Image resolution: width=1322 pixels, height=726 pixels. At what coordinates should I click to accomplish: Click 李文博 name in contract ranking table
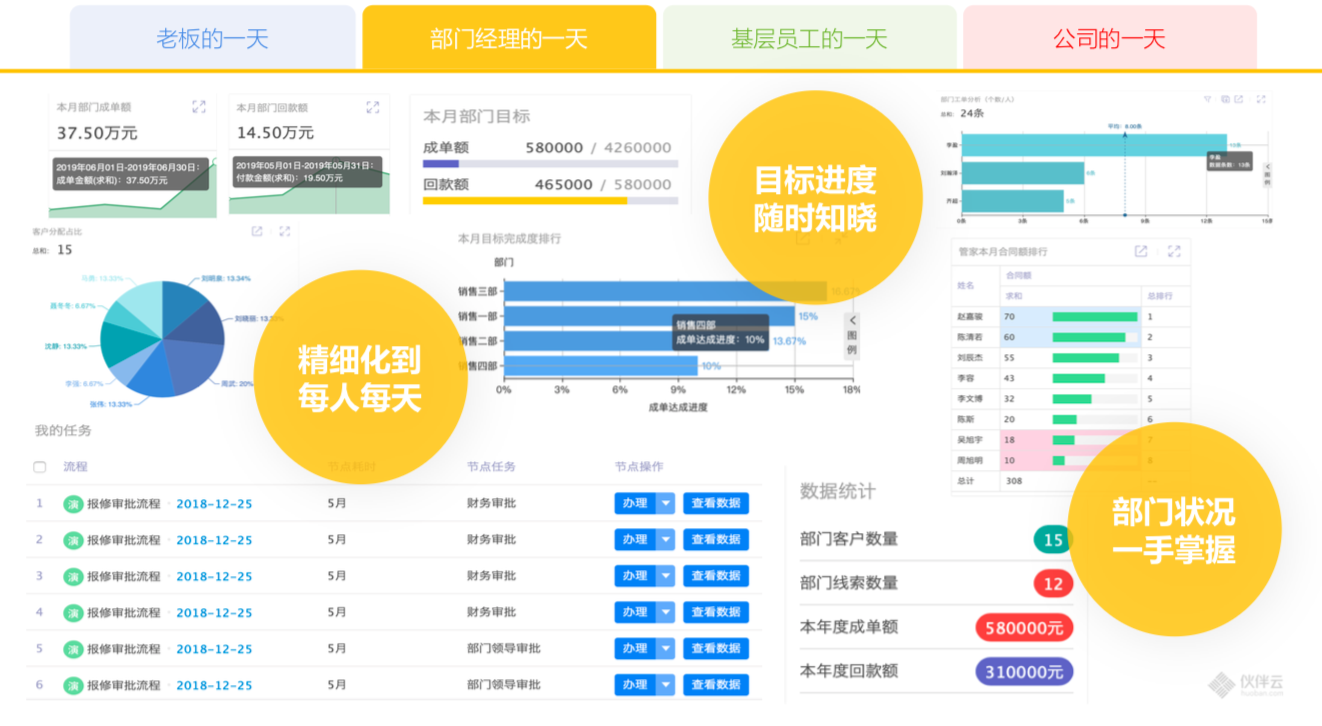point(972,399)
